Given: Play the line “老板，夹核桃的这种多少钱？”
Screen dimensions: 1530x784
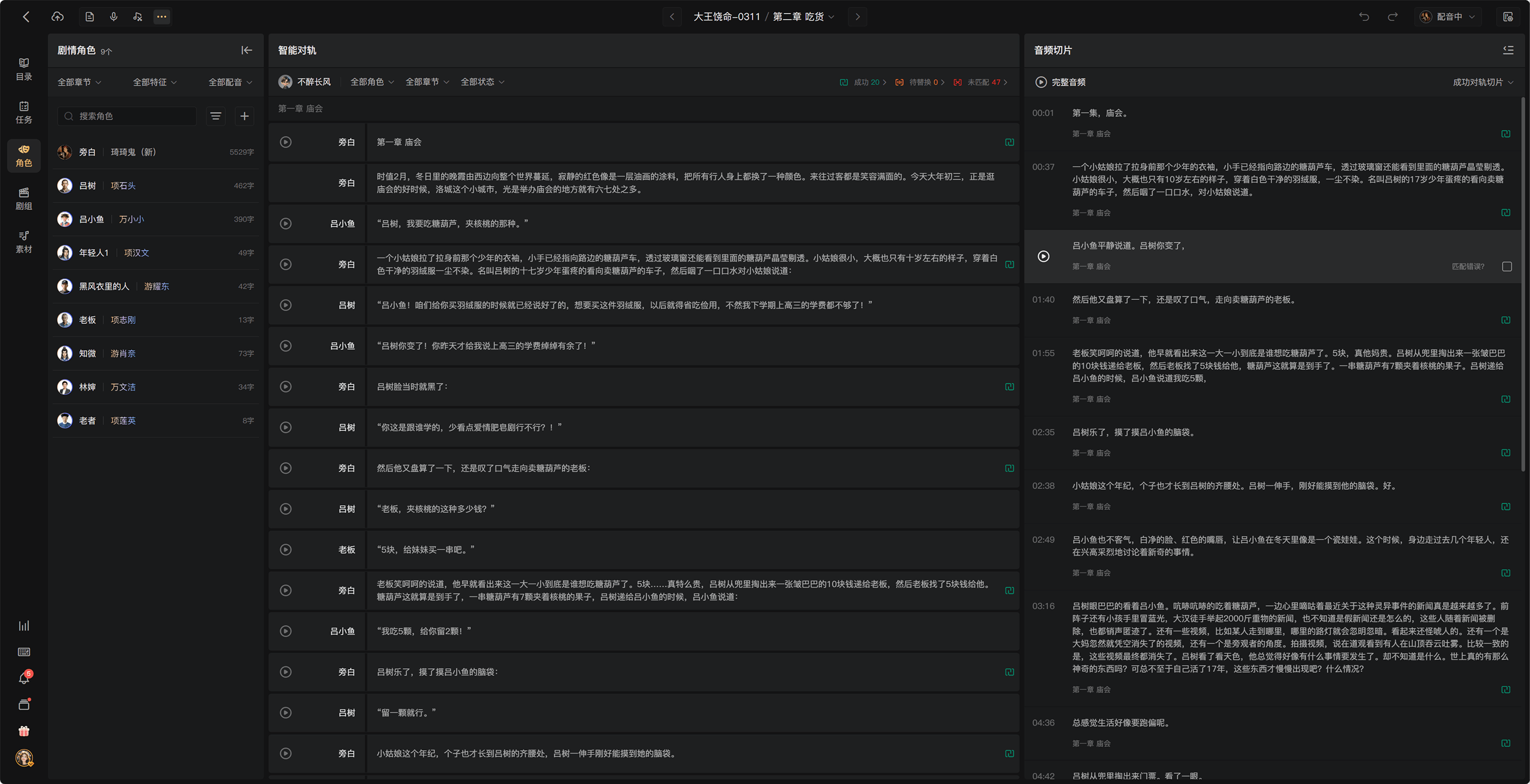Looking at the screenshot, I should (x=286, y=509).
